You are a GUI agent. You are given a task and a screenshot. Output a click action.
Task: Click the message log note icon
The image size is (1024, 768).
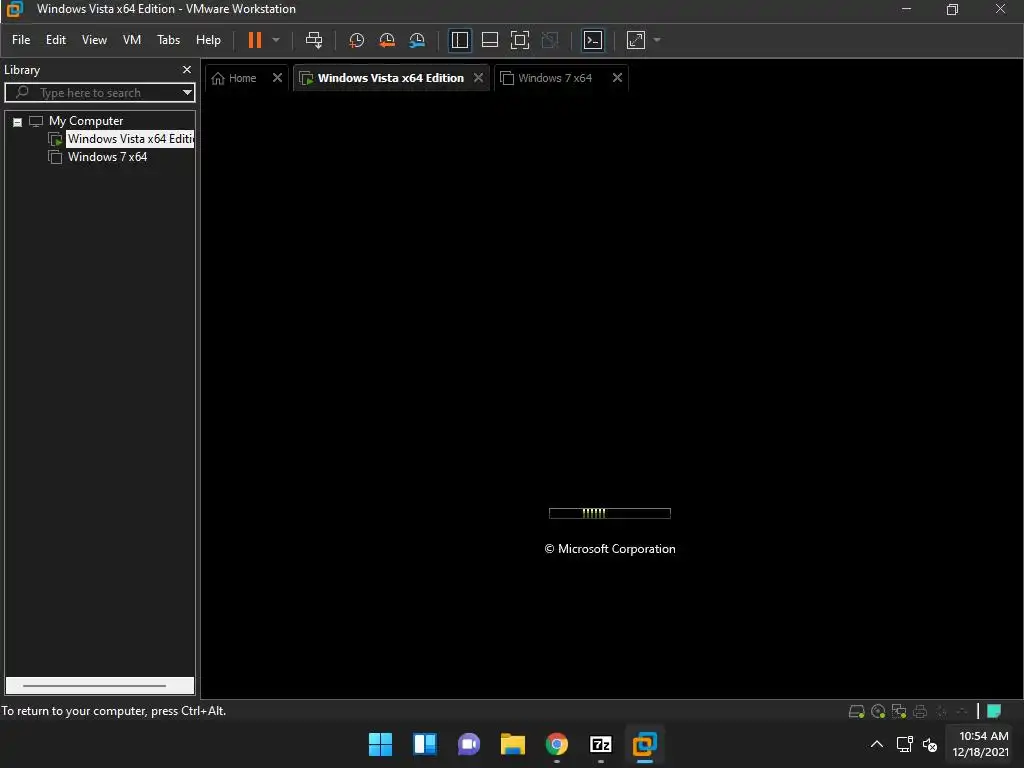[994, 711]
